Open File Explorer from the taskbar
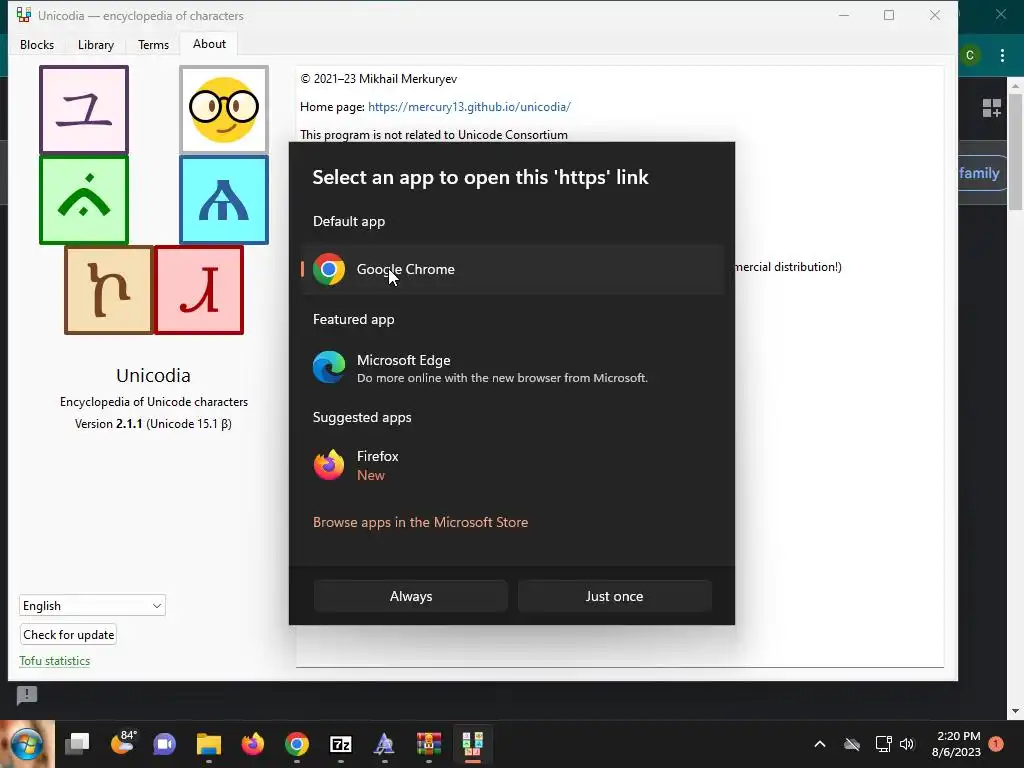 [x=209, y=744]
